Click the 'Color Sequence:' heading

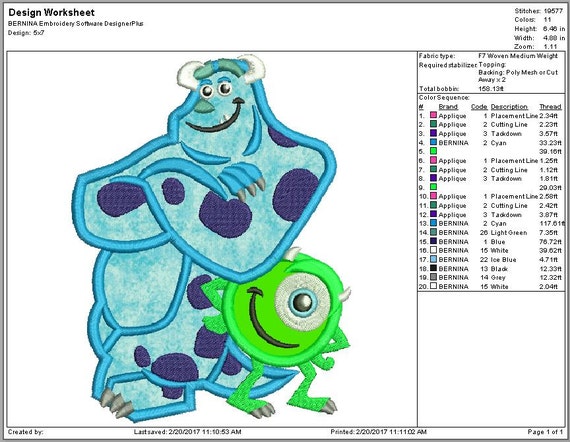point(444,98)
